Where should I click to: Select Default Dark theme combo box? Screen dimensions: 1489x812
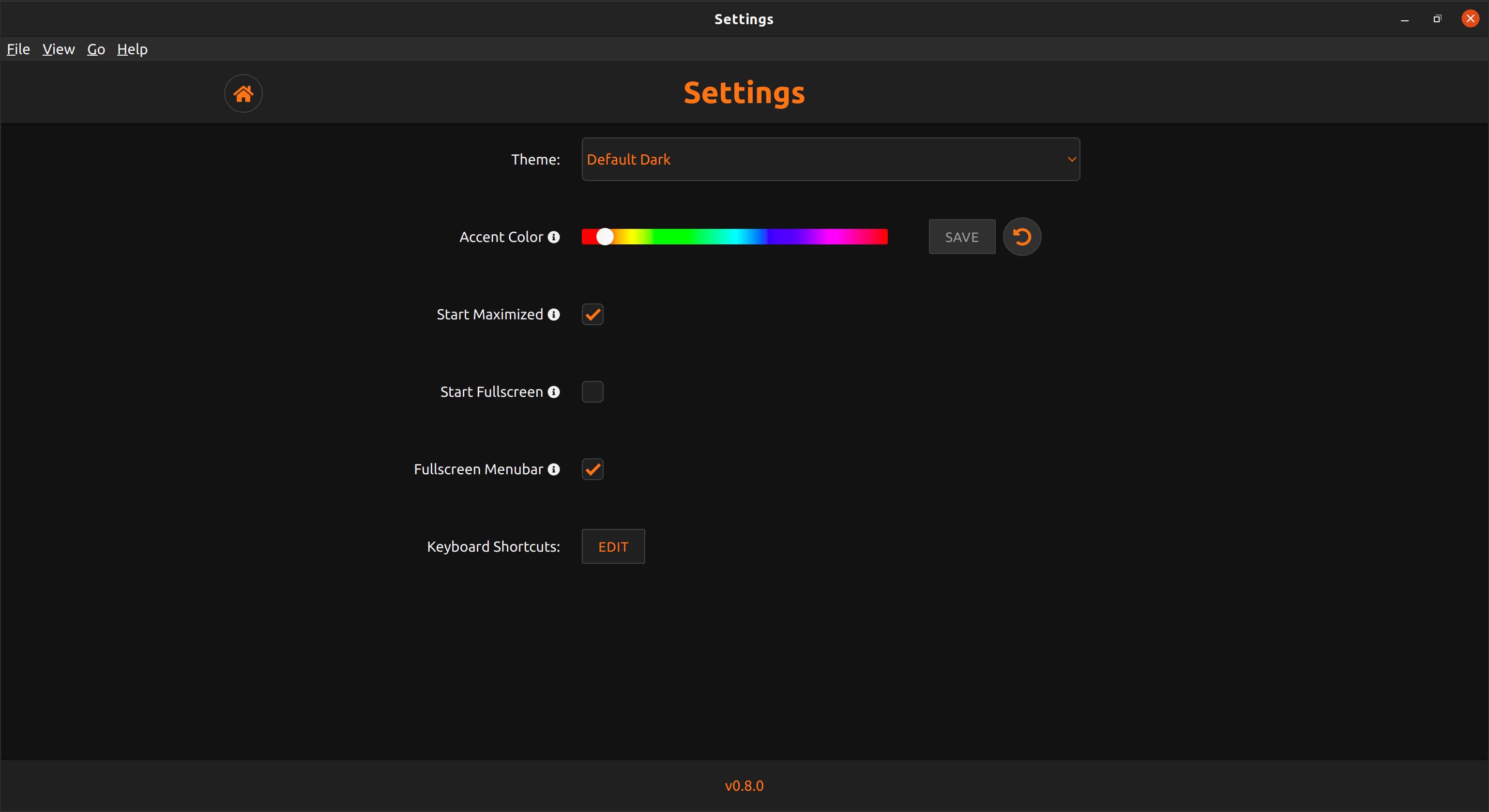[x=830, y=160]
